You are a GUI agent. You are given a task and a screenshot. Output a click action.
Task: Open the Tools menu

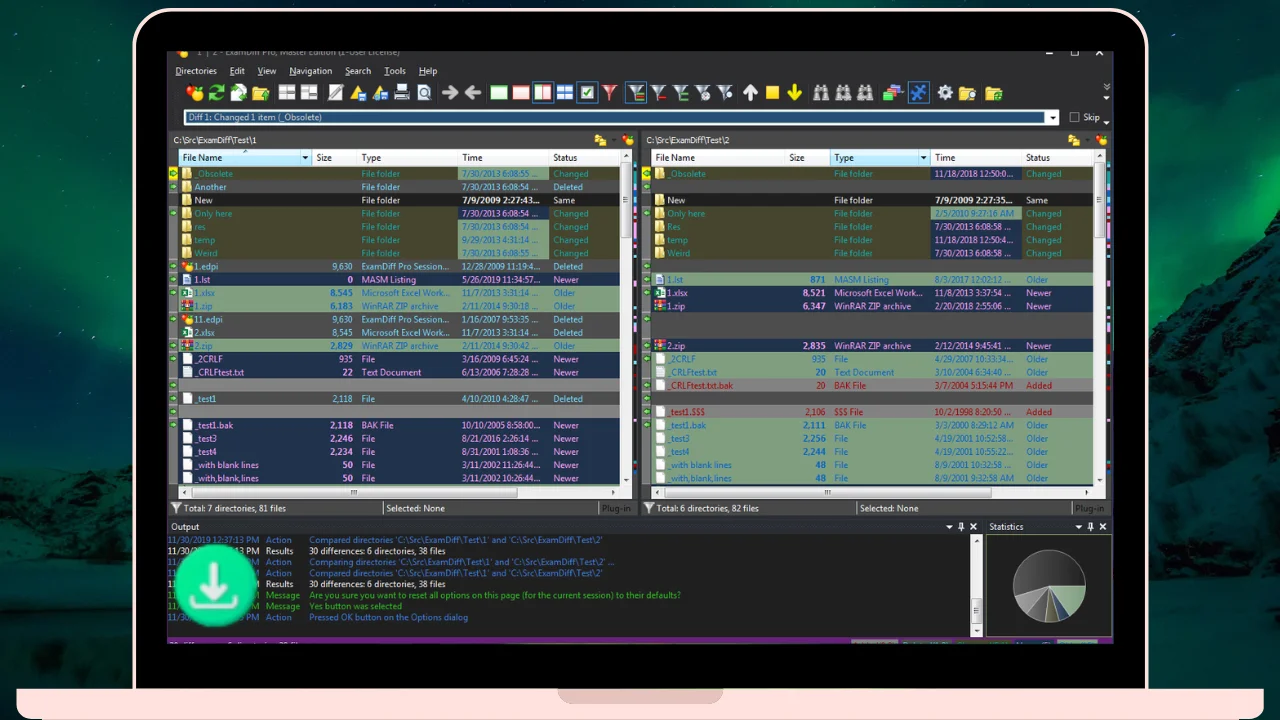[x=395, y=71]
